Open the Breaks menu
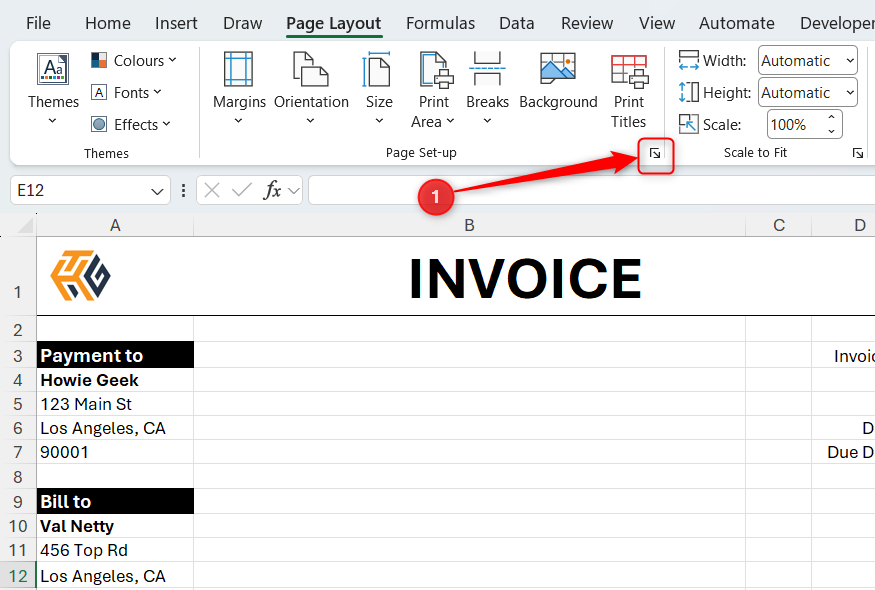The image size is (875, 590). (487, 87)
